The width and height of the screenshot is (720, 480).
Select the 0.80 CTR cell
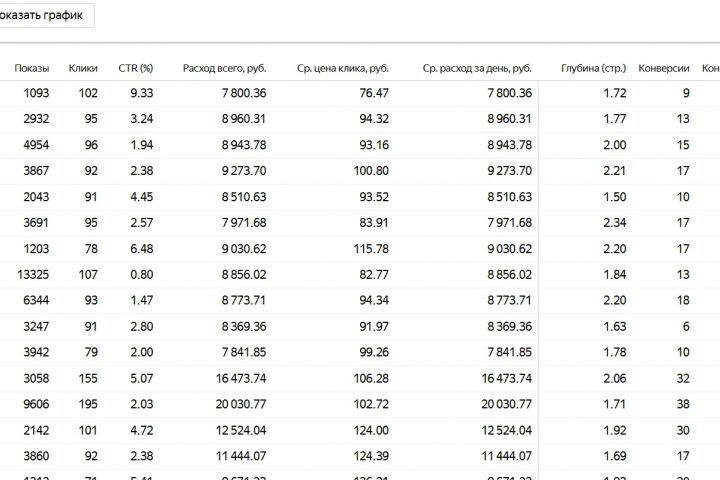142,273
